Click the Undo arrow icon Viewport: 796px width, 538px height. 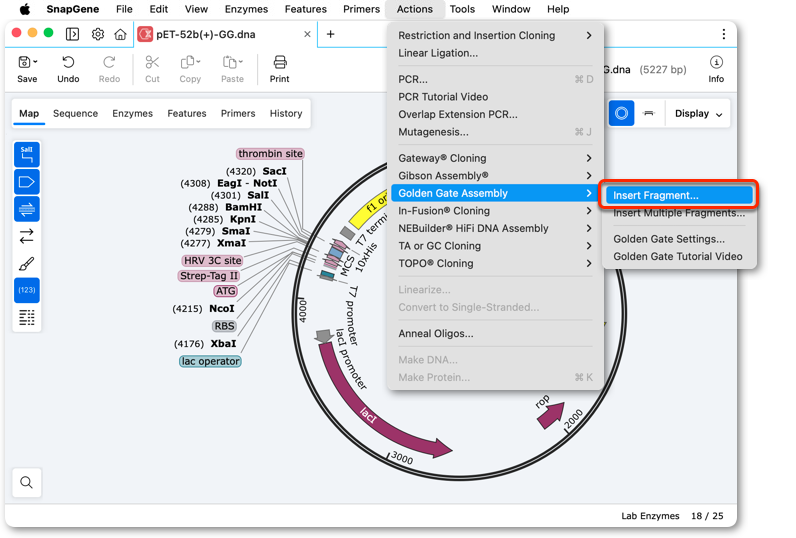68,62
